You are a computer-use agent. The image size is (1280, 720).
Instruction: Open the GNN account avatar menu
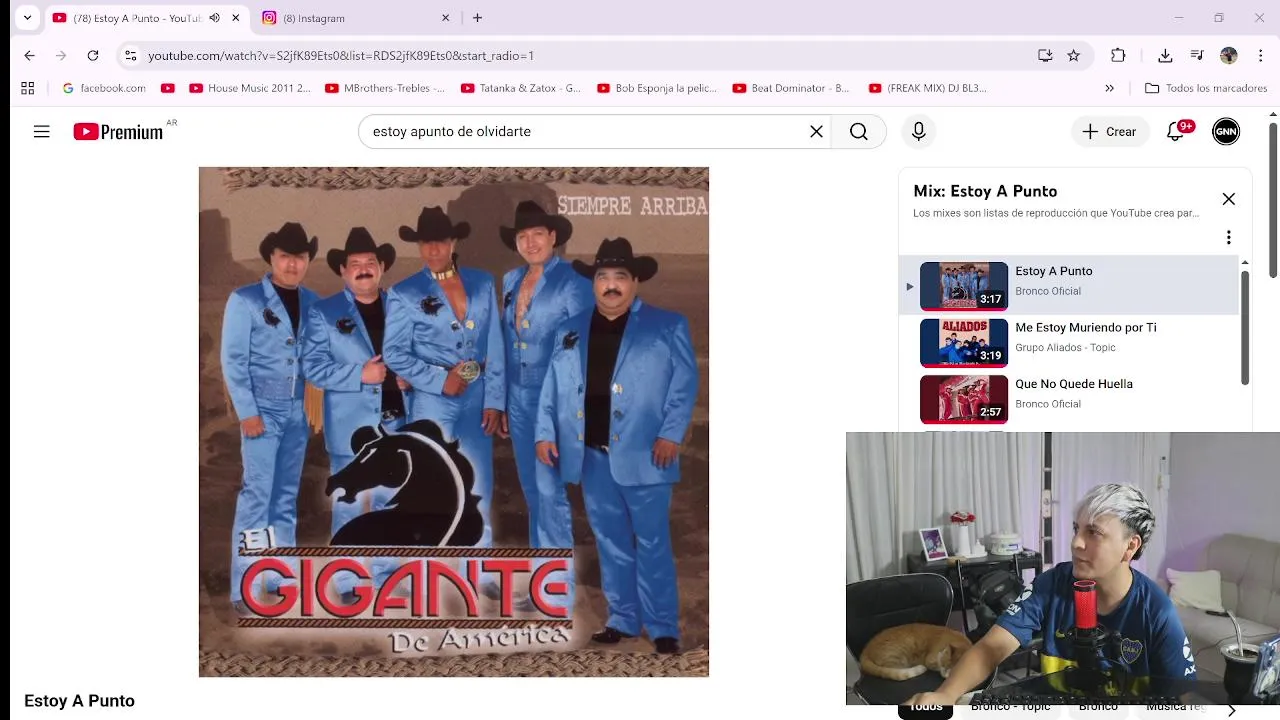[1226, 131]
